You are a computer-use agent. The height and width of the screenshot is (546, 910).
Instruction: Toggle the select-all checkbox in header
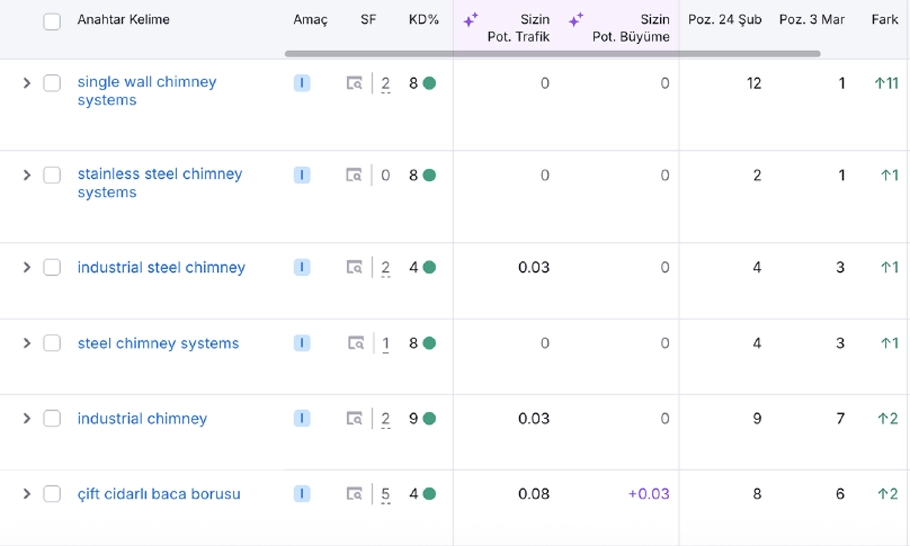52,21
